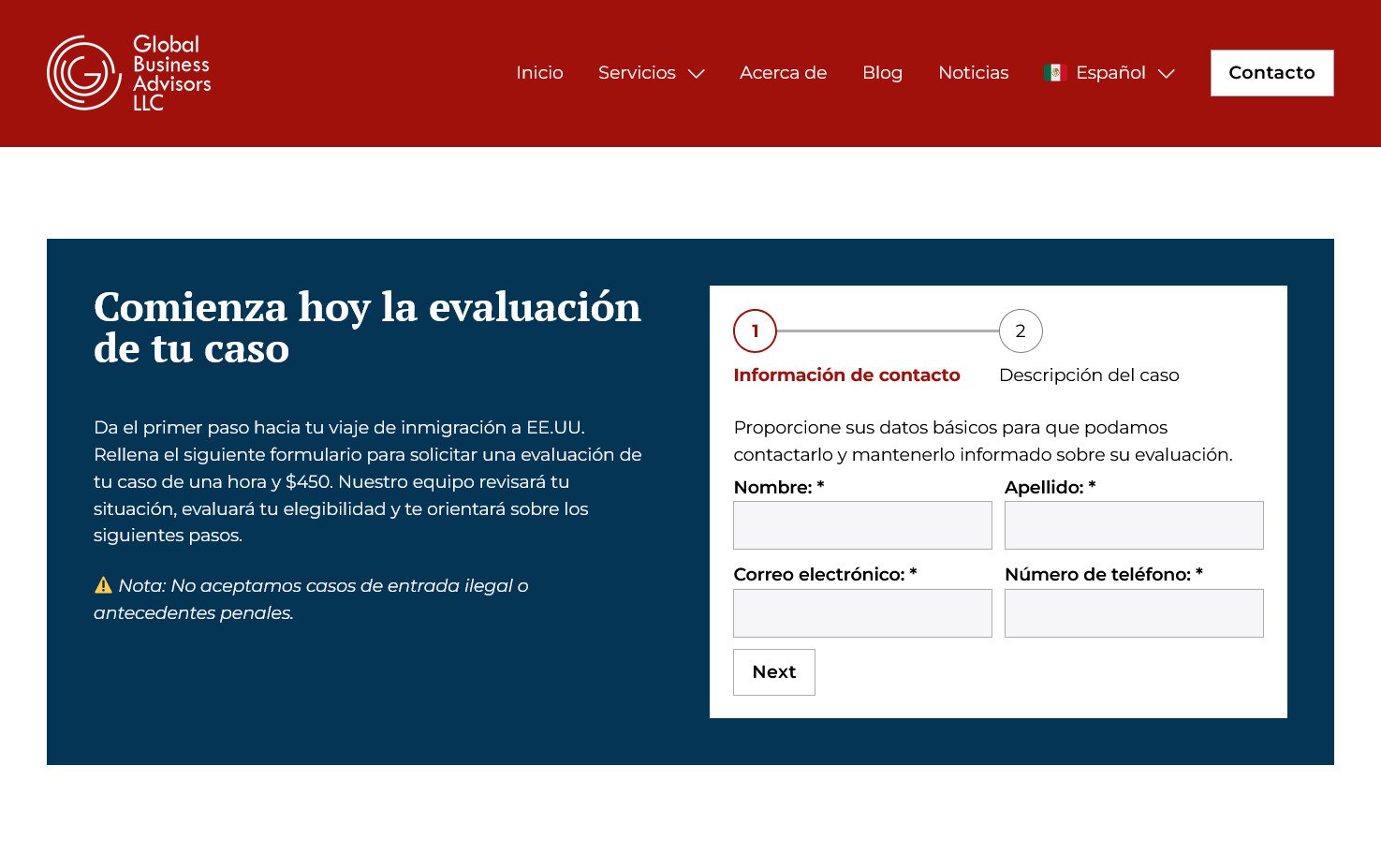Click the Global Business Advisors circular logo
Viewport: 1381px width, 868px height.
(84, 73)
